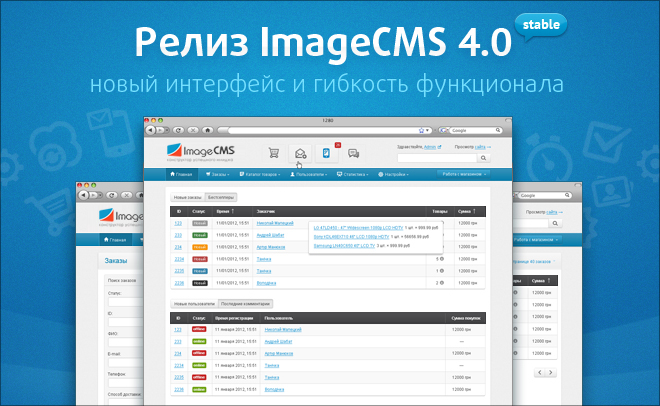Open the Настройки menu dropdown
The height and width of the screenshot is (406, 660).
393,174
